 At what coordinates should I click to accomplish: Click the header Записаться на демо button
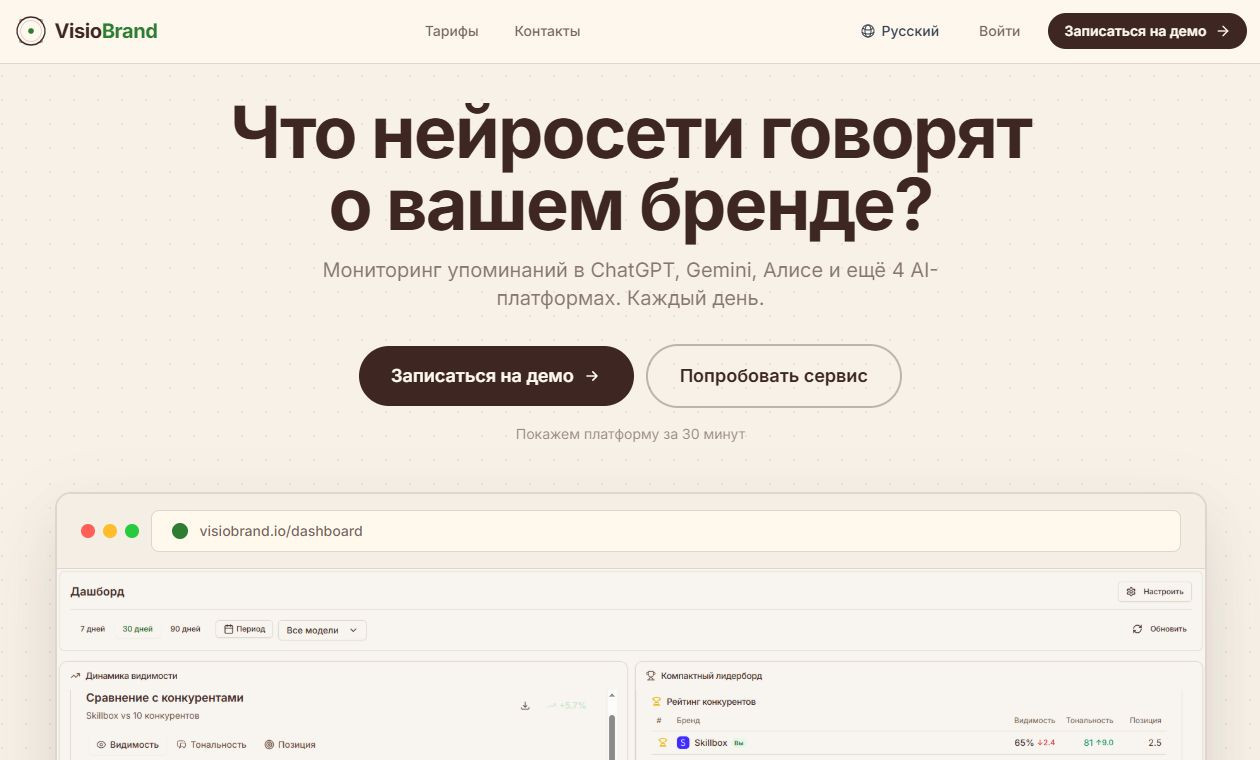pos(1147,31)
